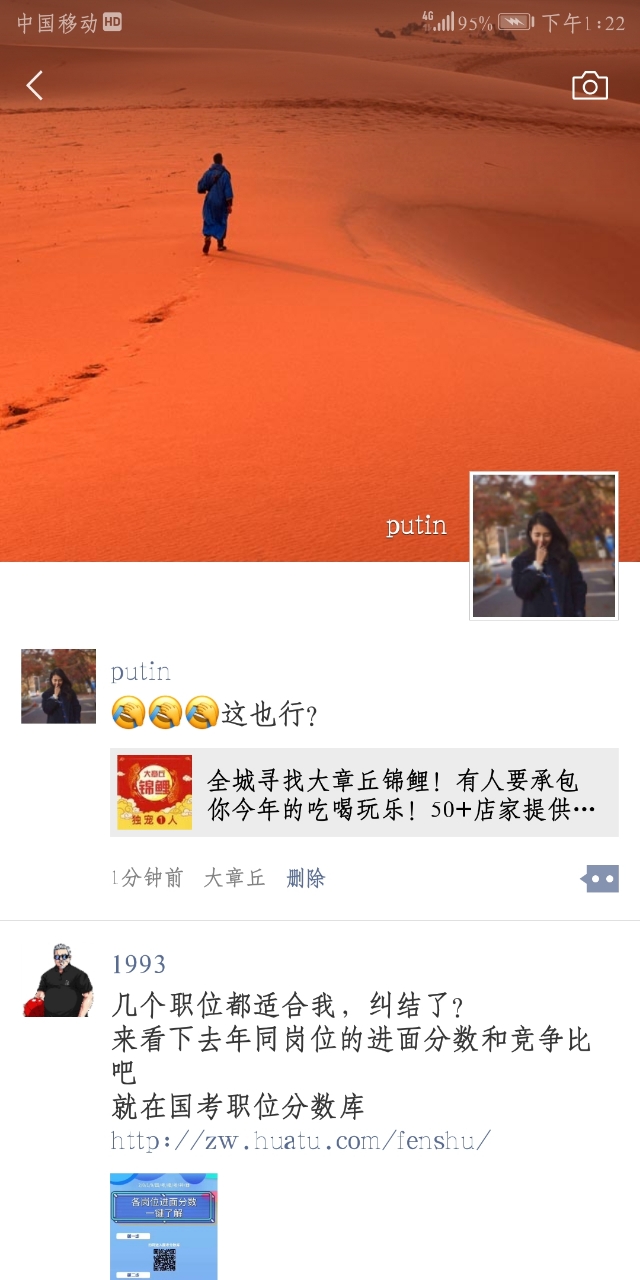Open 1993's avatar picture

coord(58,979)
